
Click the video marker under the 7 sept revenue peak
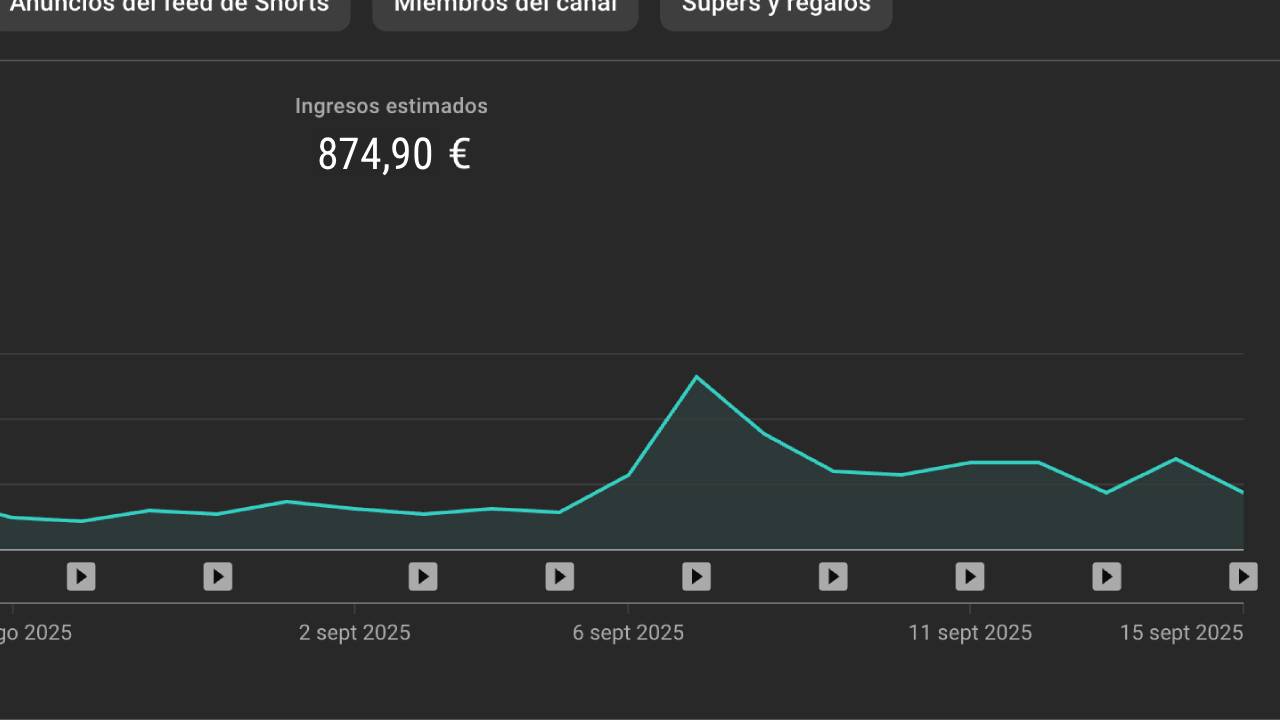696,577
